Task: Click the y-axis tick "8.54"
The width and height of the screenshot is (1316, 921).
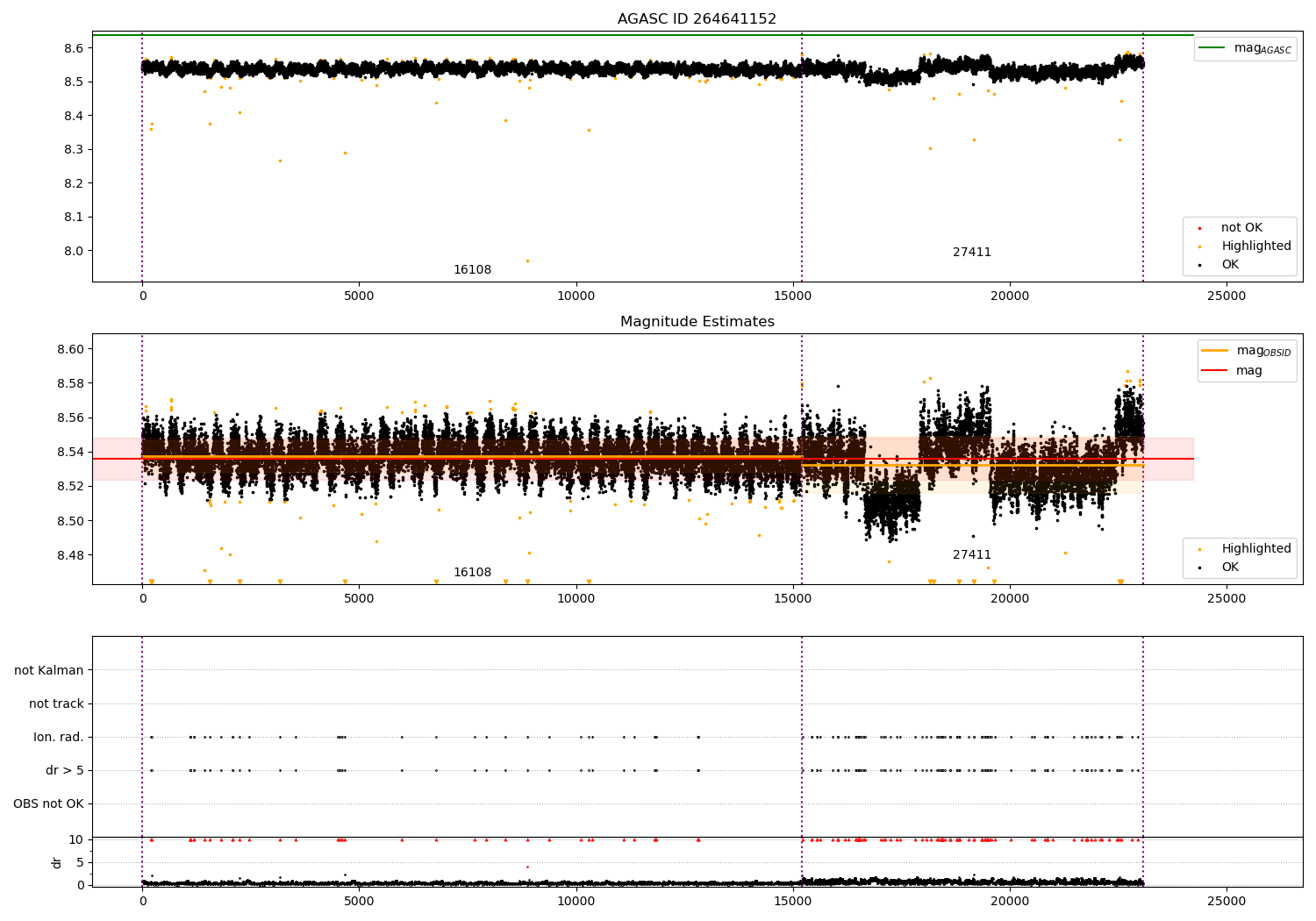Action: pos(70,452)
